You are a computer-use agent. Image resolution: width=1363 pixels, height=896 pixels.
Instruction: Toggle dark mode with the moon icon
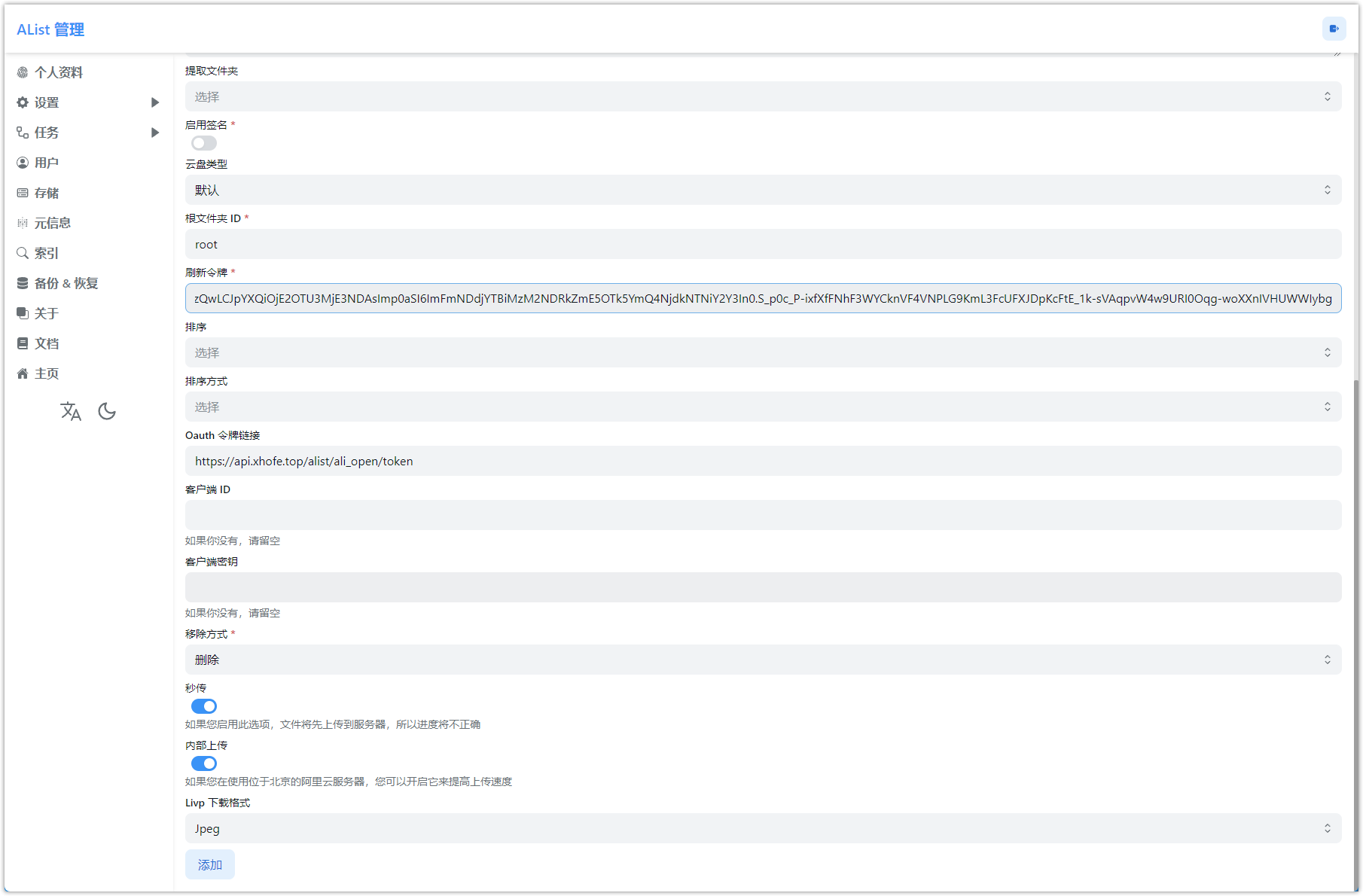[107, 411]
